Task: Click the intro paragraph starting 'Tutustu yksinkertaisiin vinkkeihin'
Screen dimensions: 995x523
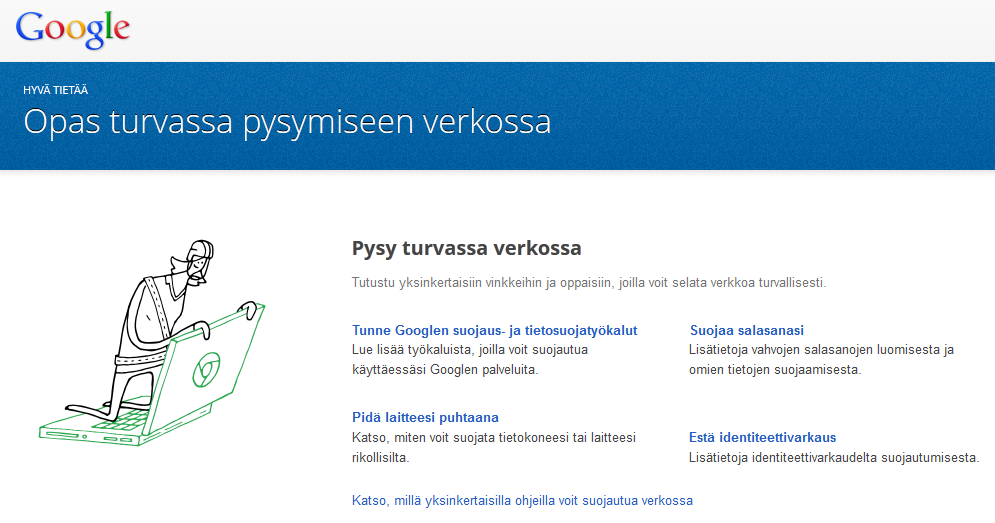Action: 589,283
